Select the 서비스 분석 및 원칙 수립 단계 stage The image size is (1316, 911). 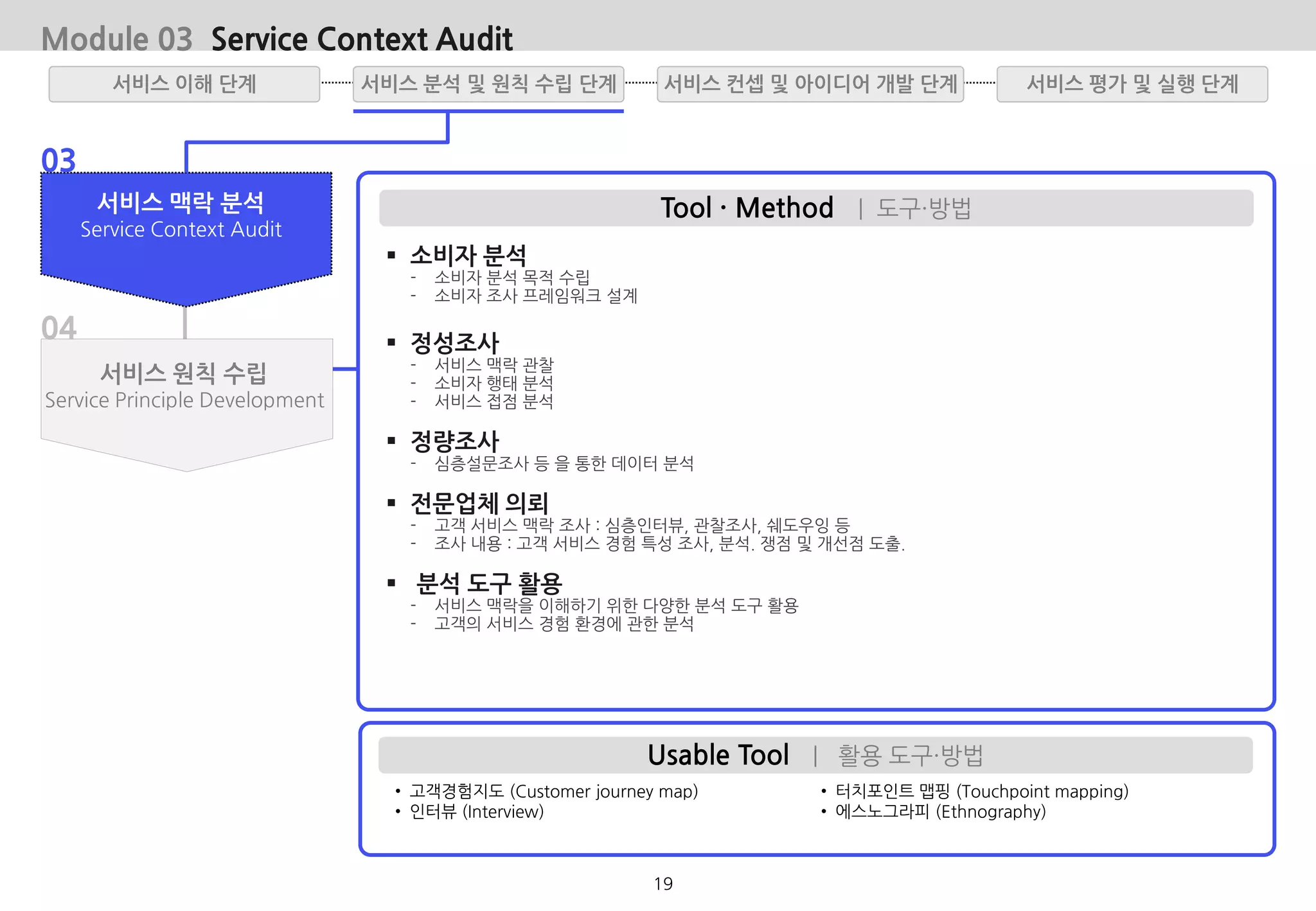click(488, 84)
